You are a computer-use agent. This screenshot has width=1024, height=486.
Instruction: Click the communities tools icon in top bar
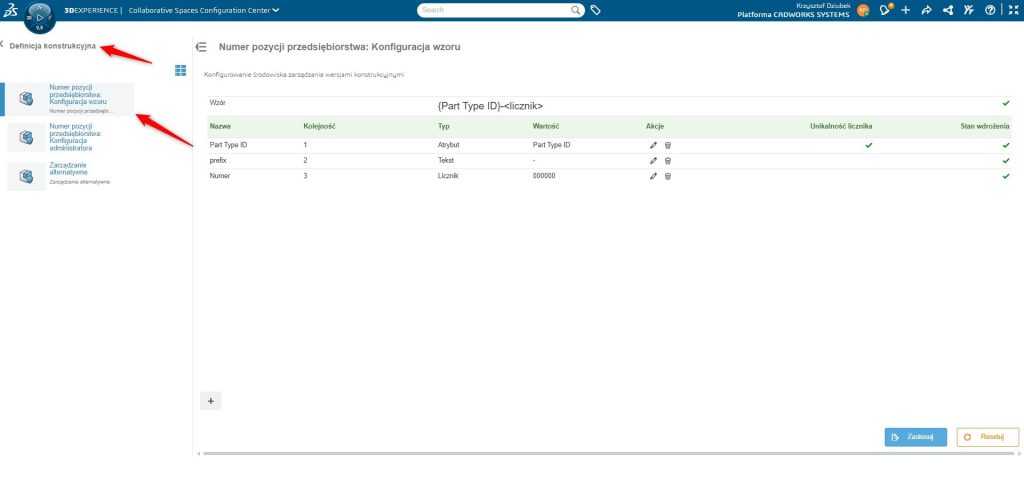pos(968,10)
